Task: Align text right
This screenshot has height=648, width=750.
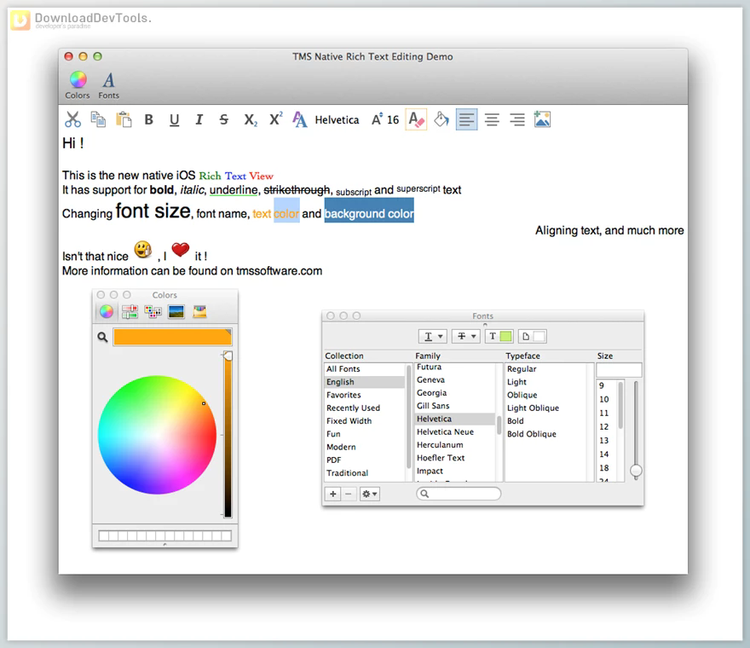Action: [x=517, y=120]
